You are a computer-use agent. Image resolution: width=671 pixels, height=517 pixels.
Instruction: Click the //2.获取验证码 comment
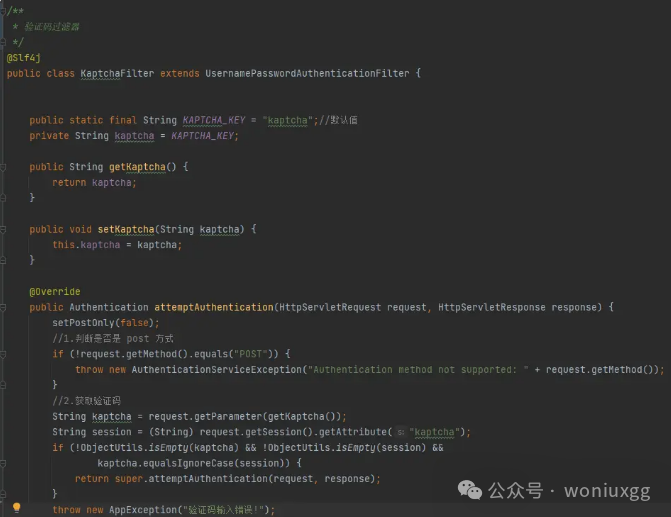[86, 401]
